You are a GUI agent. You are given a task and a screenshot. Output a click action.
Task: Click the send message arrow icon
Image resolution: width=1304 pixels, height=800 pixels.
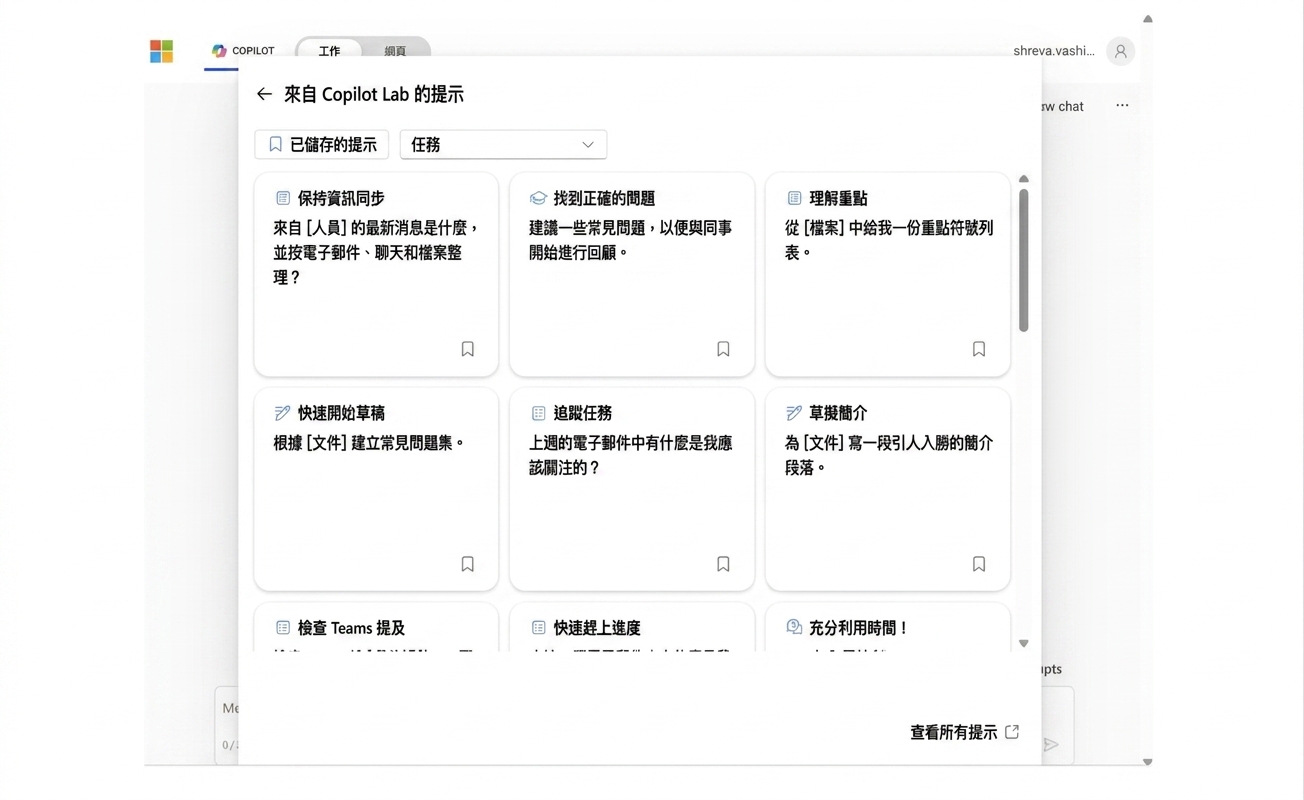click(x=1051, y=744)
